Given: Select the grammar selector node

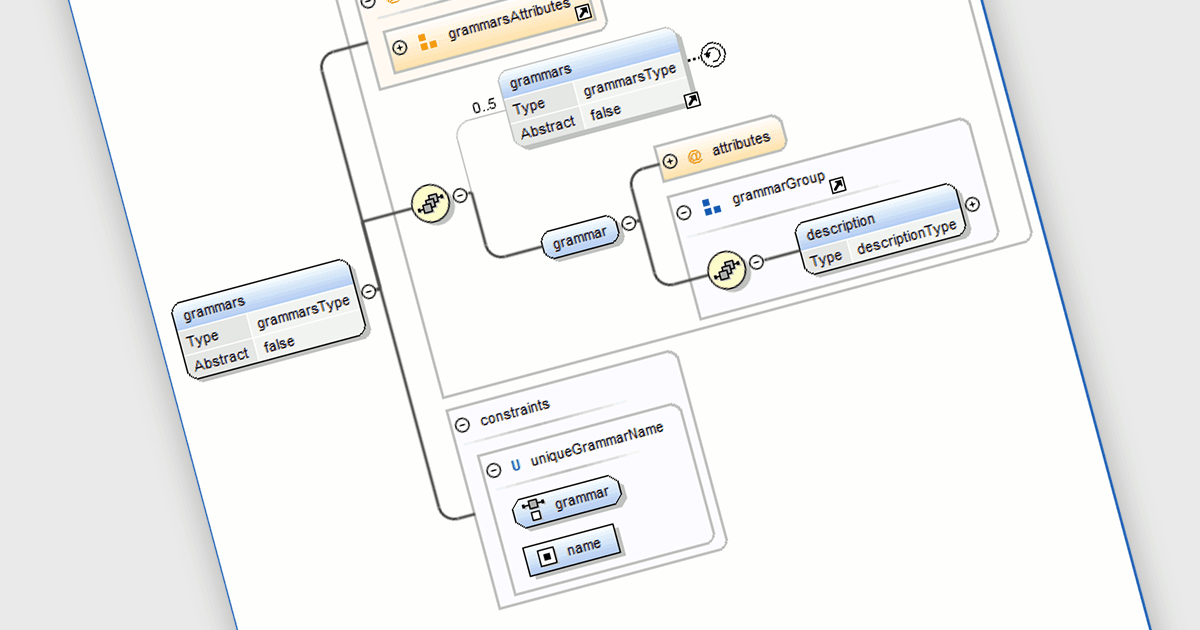Looking at the screenshot, I should pos(567,501).
